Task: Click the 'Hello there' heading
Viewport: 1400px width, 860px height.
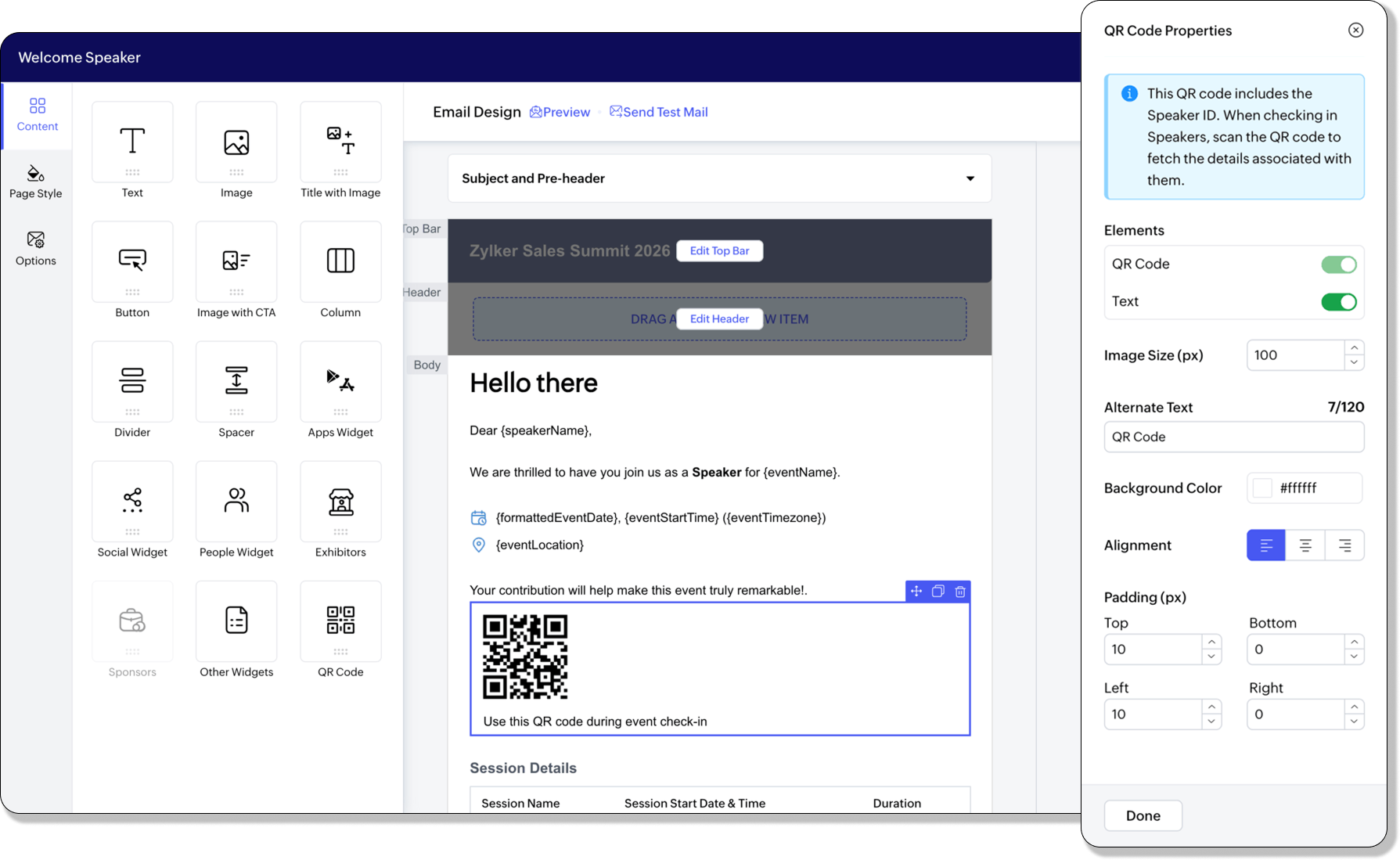Action: pos(534,383)
